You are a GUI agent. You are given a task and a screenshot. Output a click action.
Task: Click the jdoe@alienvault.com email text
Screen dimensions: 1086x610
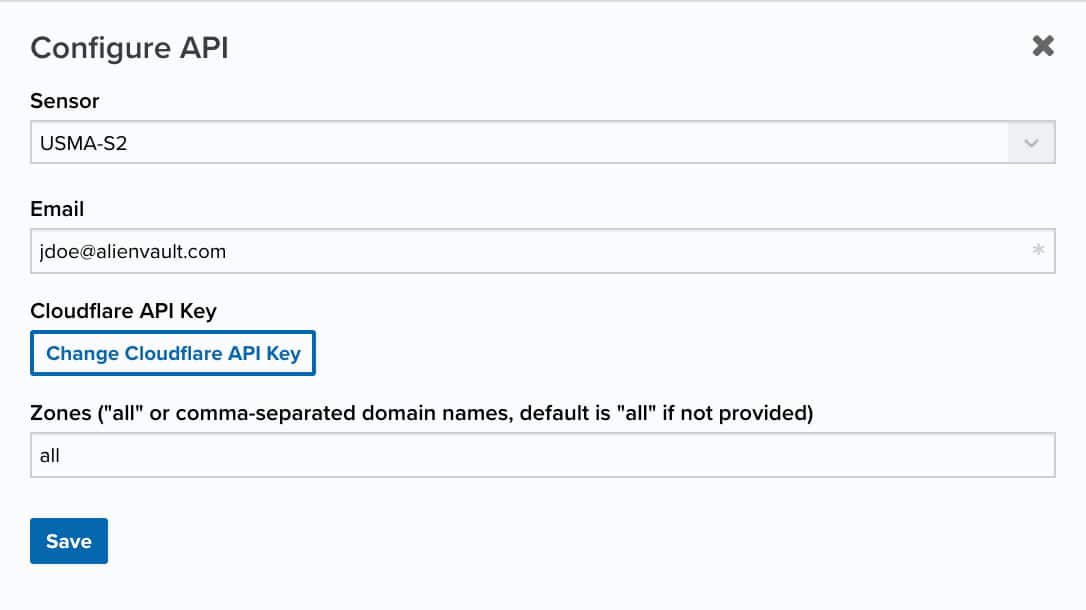pos(133,251)
